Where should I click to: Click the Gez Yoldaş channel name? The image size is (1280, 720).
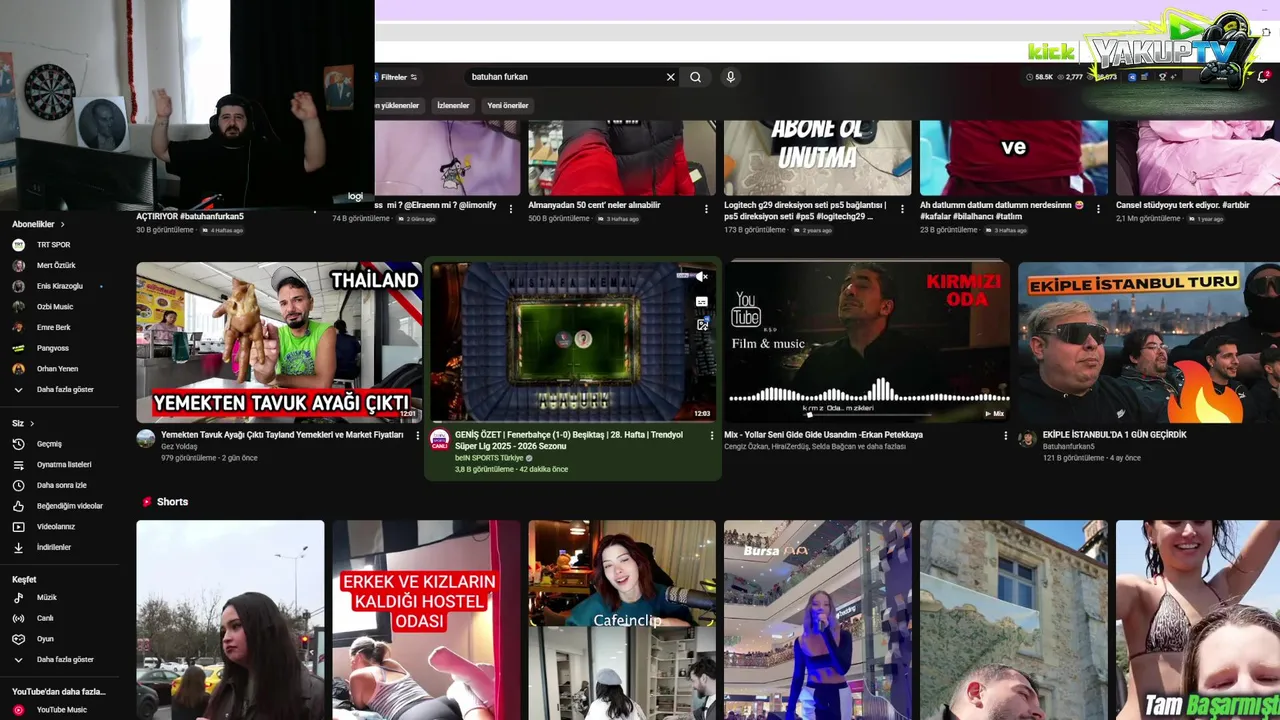click(x=179, y=447)
